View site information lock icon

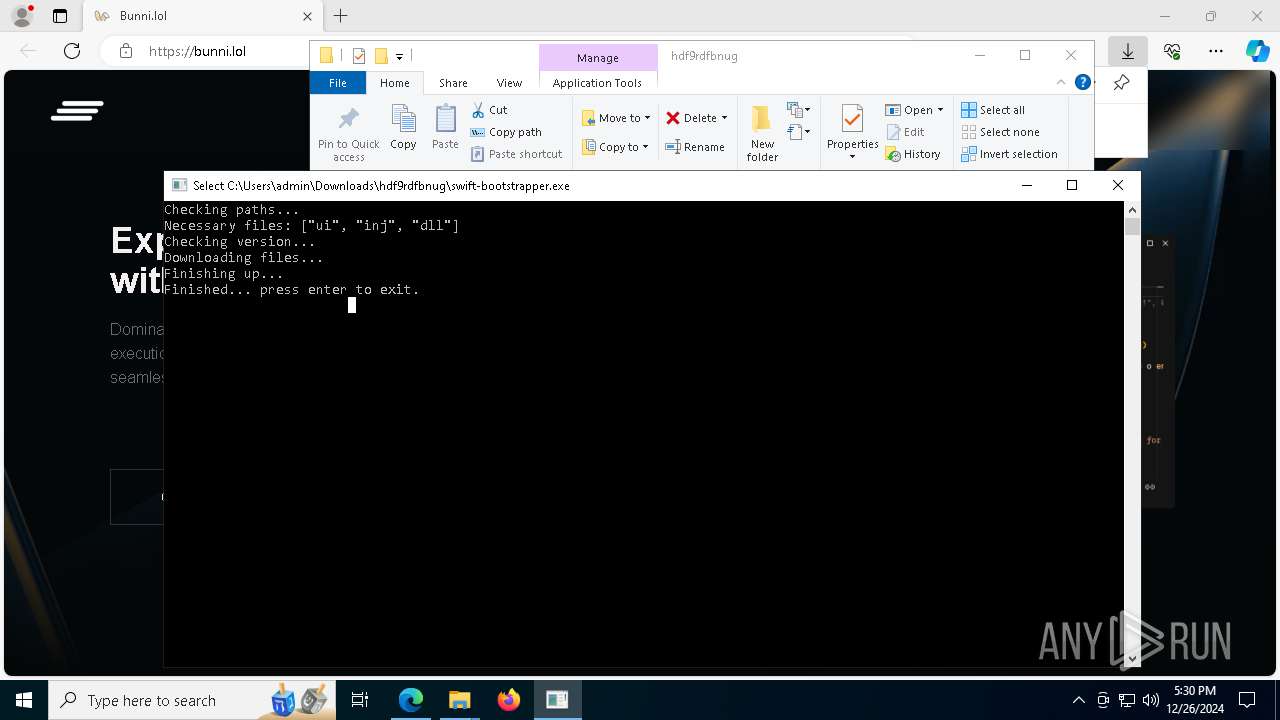pos(126,51)
